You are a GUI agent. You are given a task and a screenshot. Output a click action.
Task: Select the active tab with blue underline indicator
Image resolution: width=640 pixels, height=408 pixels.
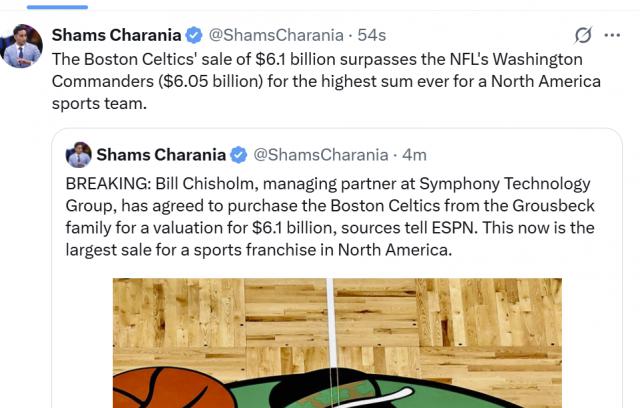click(x=56, y=4)
